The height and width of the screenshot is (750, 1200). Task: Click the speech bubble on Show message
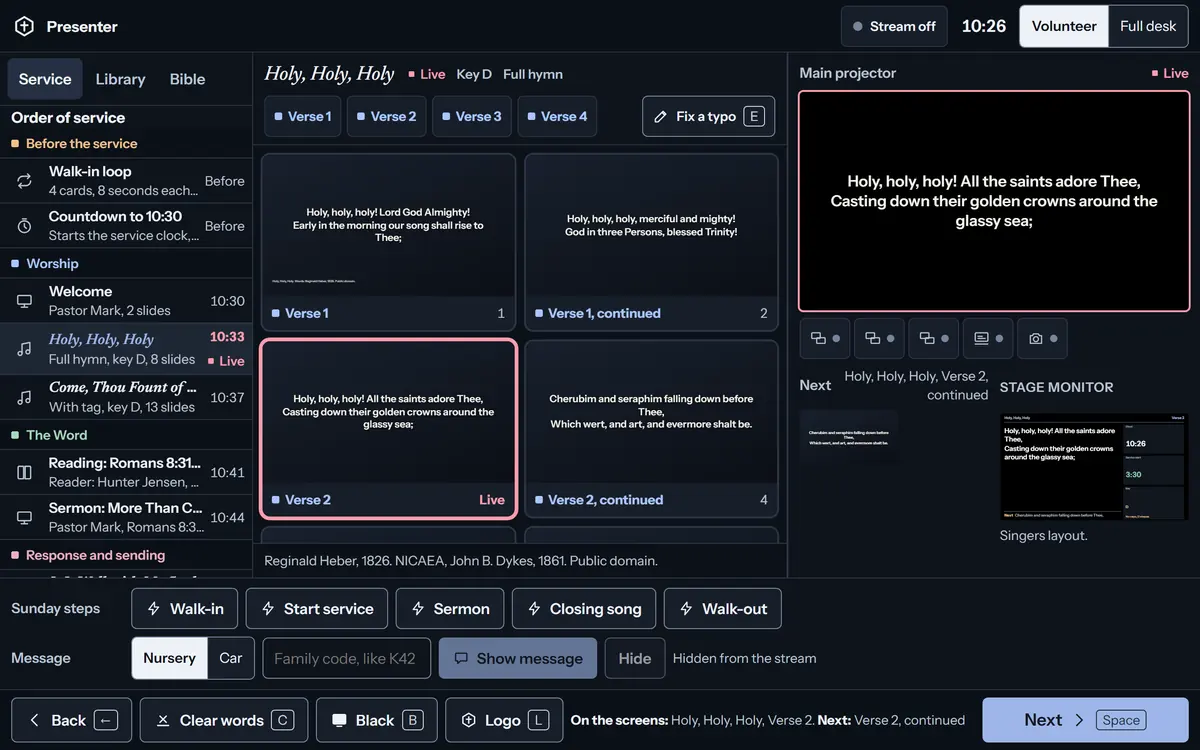(461, 659)
